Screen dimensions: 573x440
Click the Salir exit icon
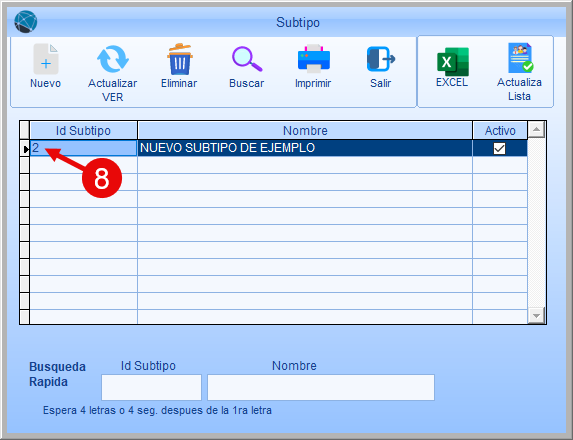pyautogui.click(x=380, y=58)
